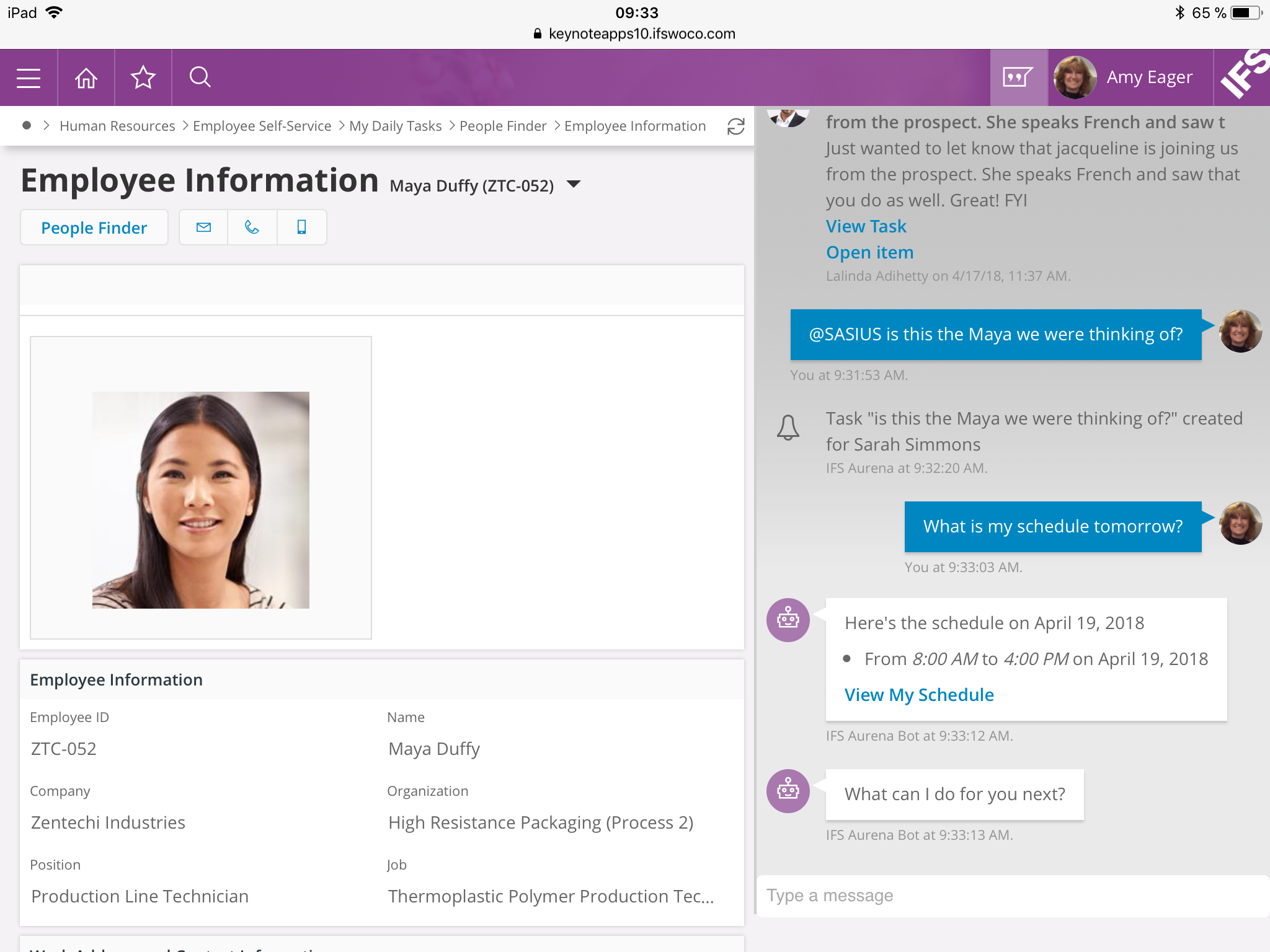Toggle the chat quote panel icon

pos(1018,77)
